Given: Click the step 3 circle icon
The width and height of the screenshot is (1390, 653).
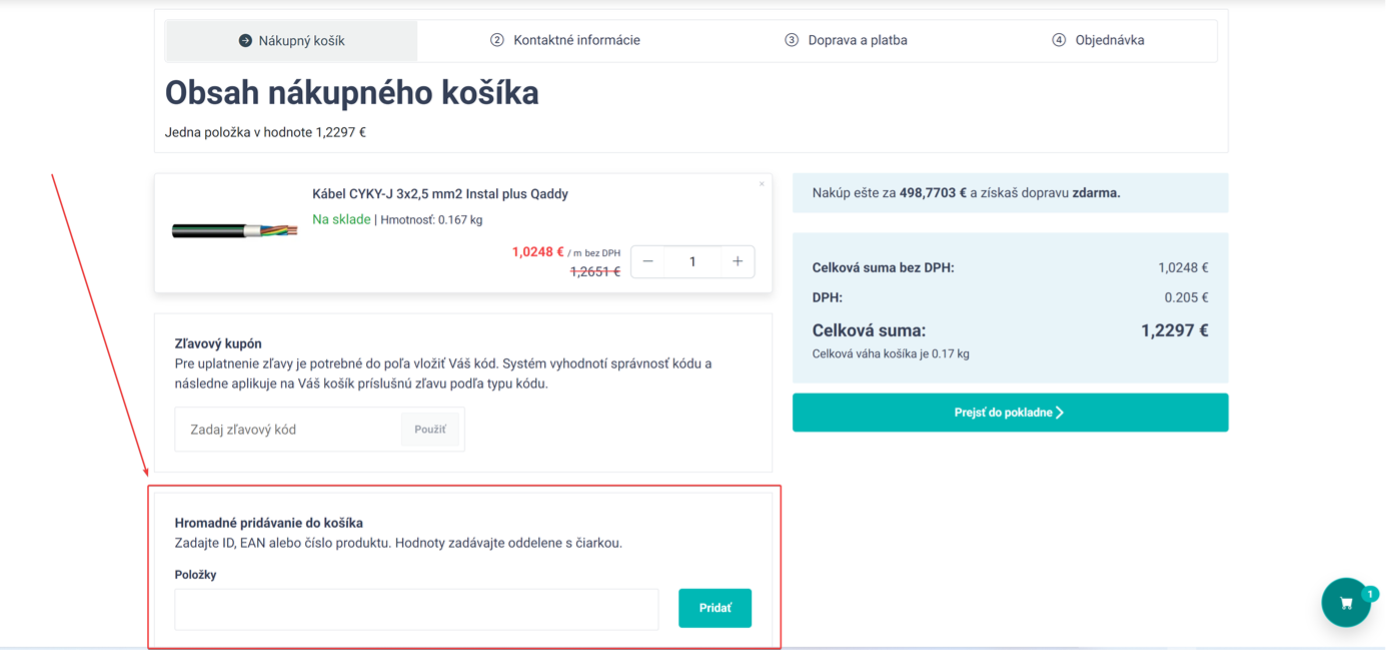Looking at the screenshot, I should coord(791,40).
